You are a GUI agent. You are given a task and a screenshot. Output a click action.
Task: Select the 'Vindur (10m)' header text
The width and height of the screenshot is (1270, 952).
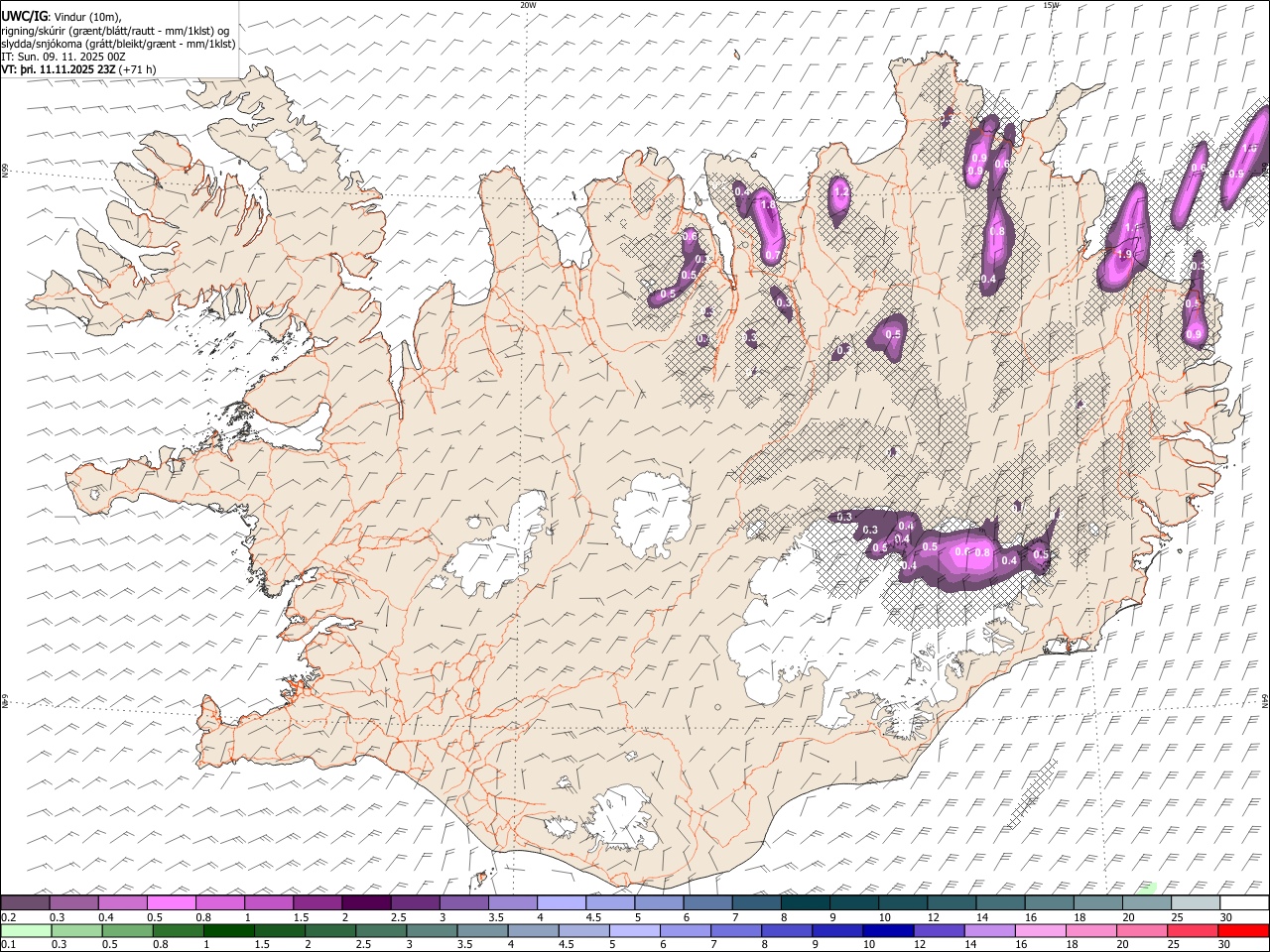click(86, 17)
